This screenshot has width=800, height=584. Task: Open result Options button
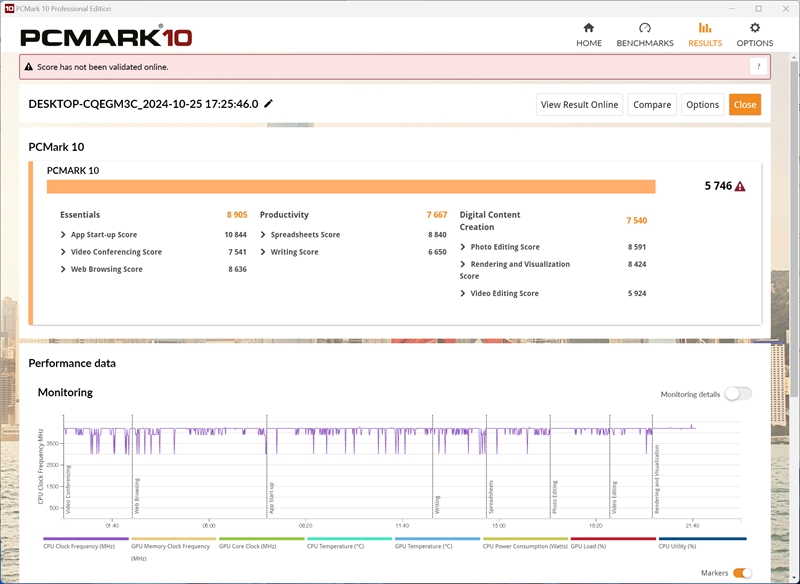[x=702, y=105]
